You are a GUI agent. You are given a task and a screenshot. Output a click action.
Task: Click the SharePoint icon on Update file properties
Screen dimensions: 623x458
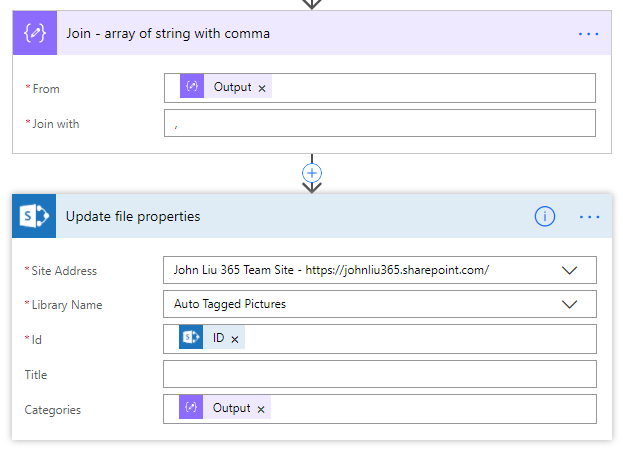(x=35, y=216)
